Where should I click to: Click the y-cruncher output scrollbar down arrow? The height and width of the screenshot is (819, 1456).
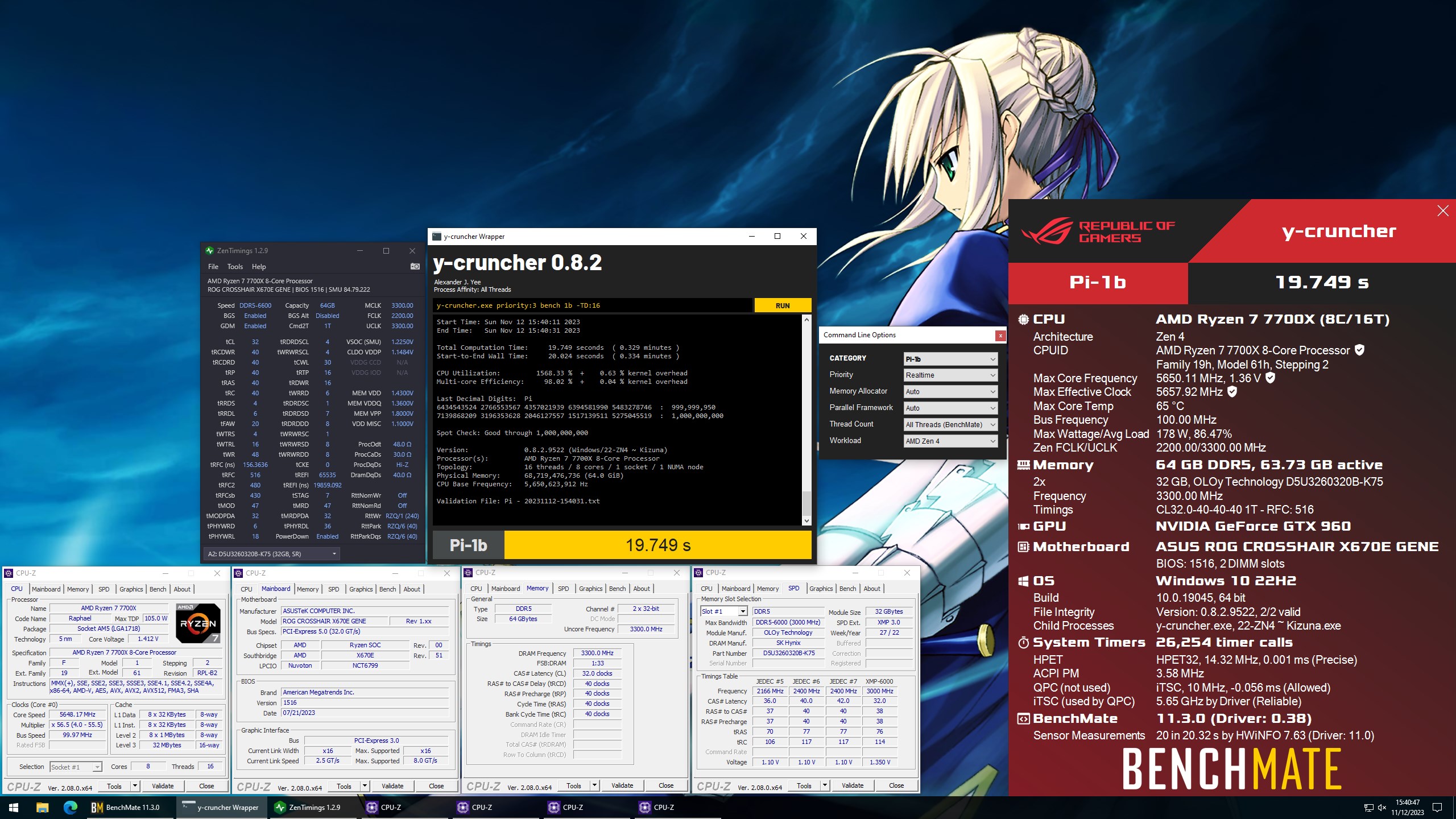pos(806,521)
